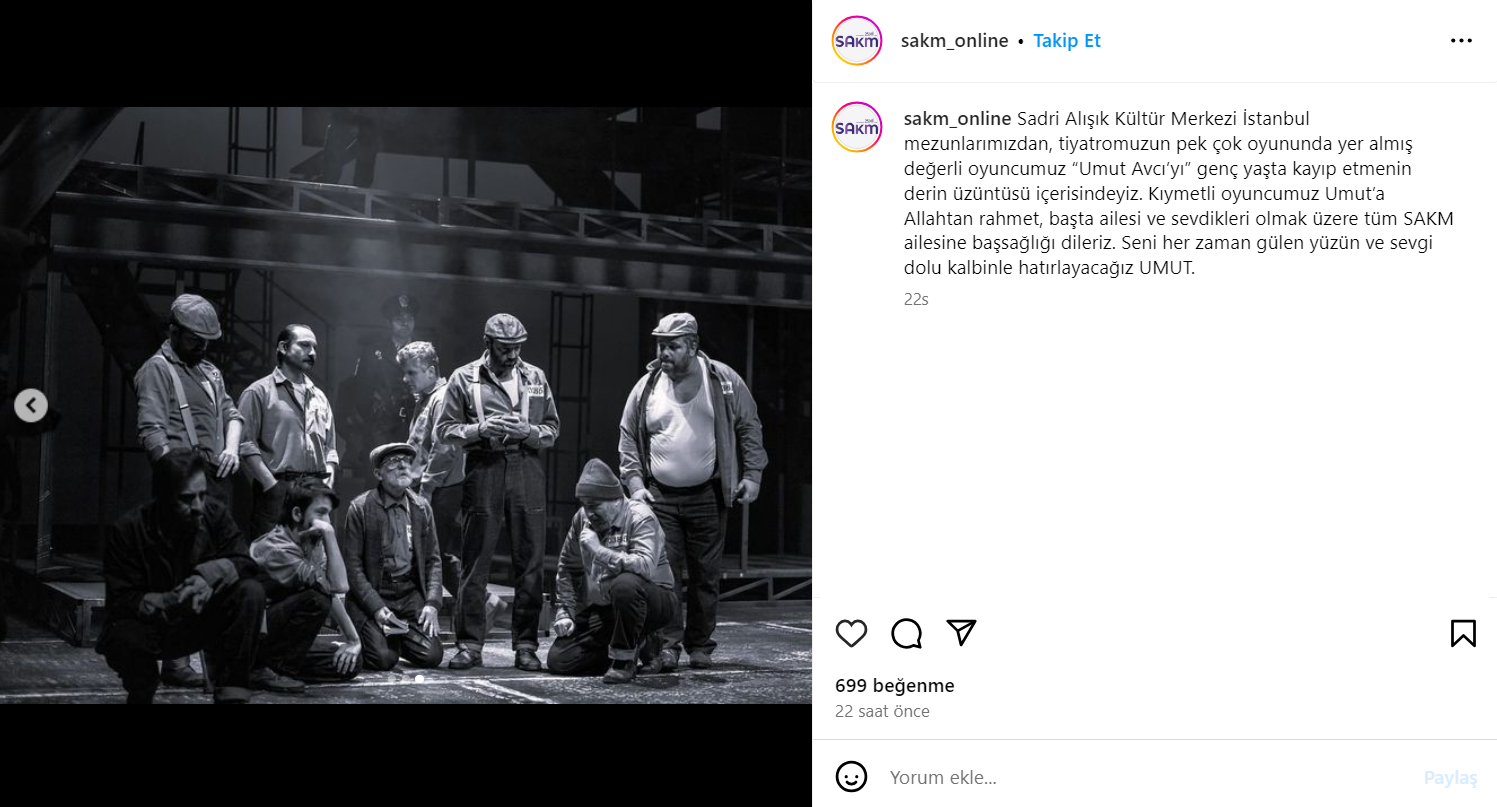Open sakm_online profile from the header username

954,41
